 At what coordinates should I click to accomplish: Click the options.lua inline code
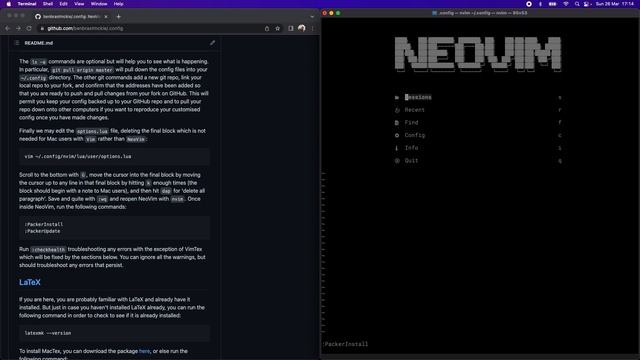coord(92,131)
